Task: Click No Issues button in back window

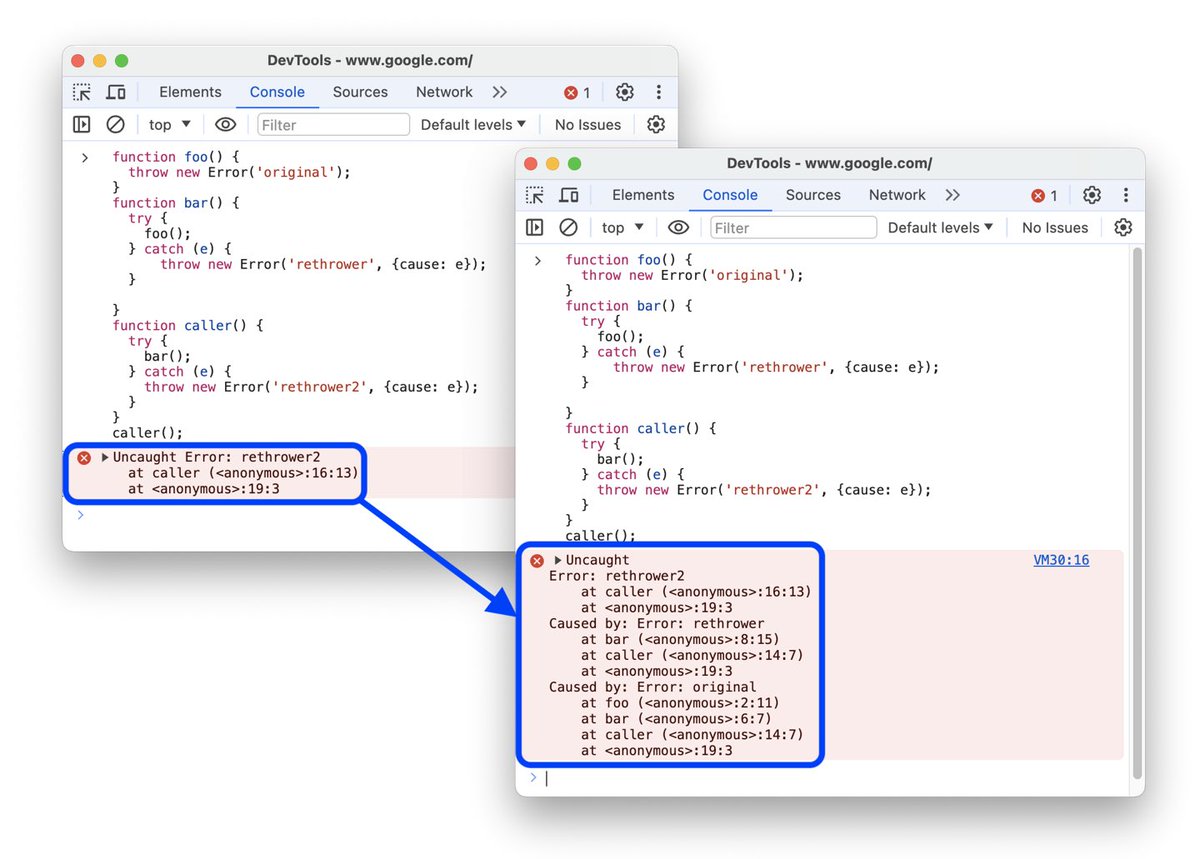Action: [588, 125]
